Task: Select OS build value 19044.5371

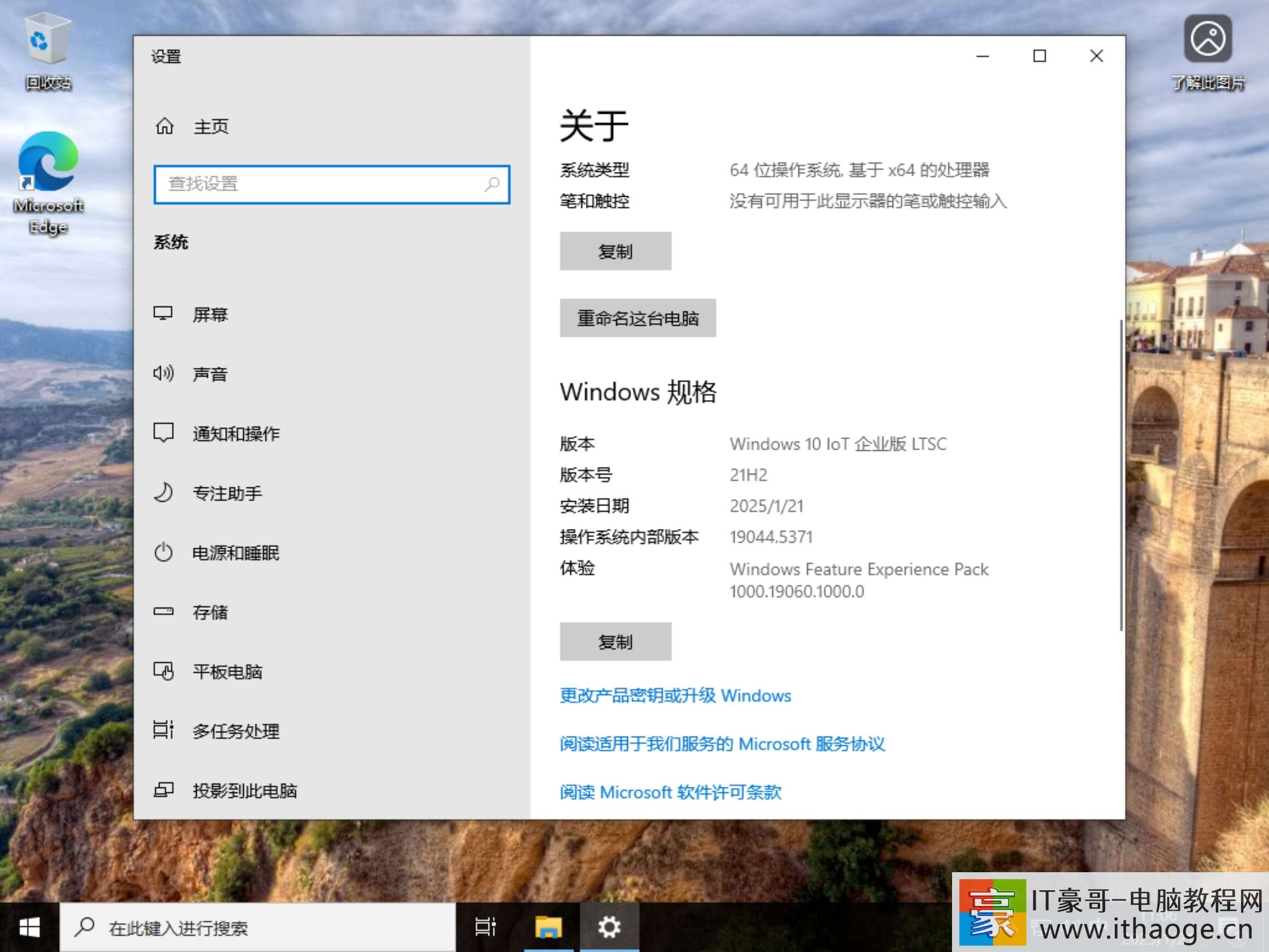Action: click(x=771, y=537)
